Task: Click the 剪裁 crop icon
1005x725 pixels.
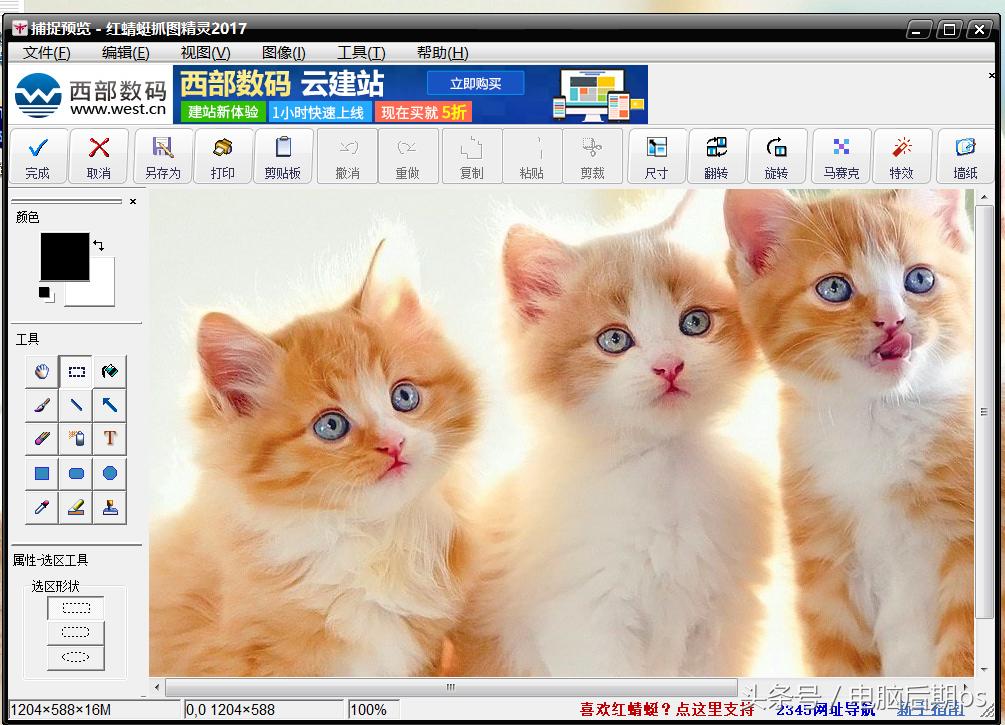Action: [594, 157]
